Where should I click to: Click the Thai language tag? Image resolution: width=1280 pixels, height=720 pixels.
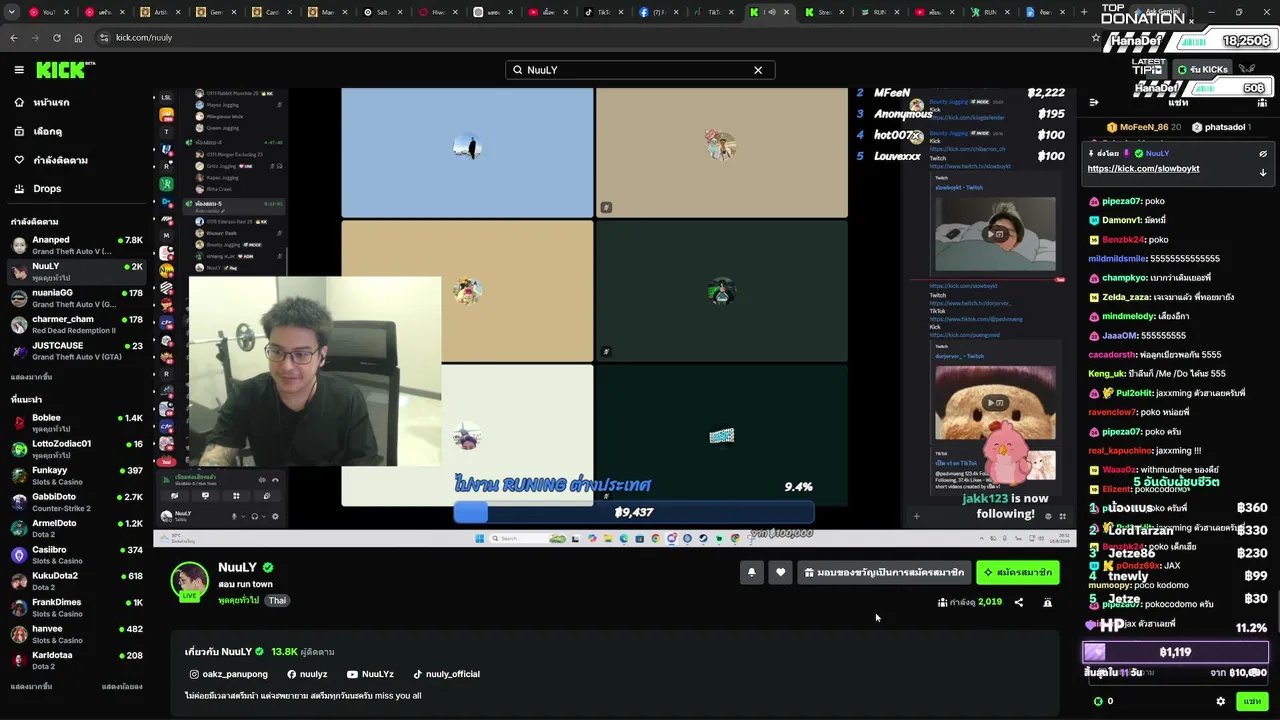277,600
